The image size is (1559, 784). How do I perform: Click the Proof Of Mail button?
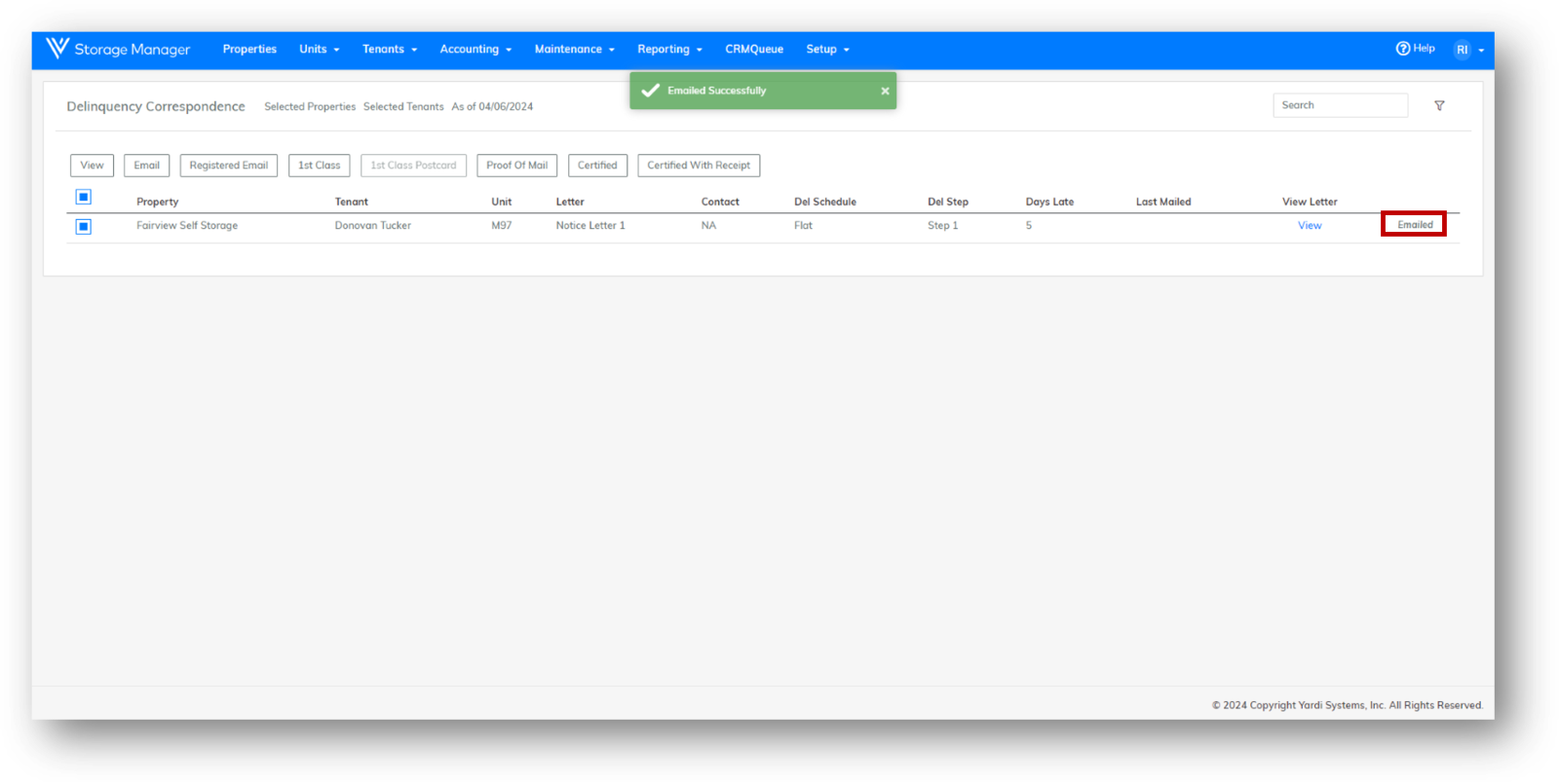516,166
